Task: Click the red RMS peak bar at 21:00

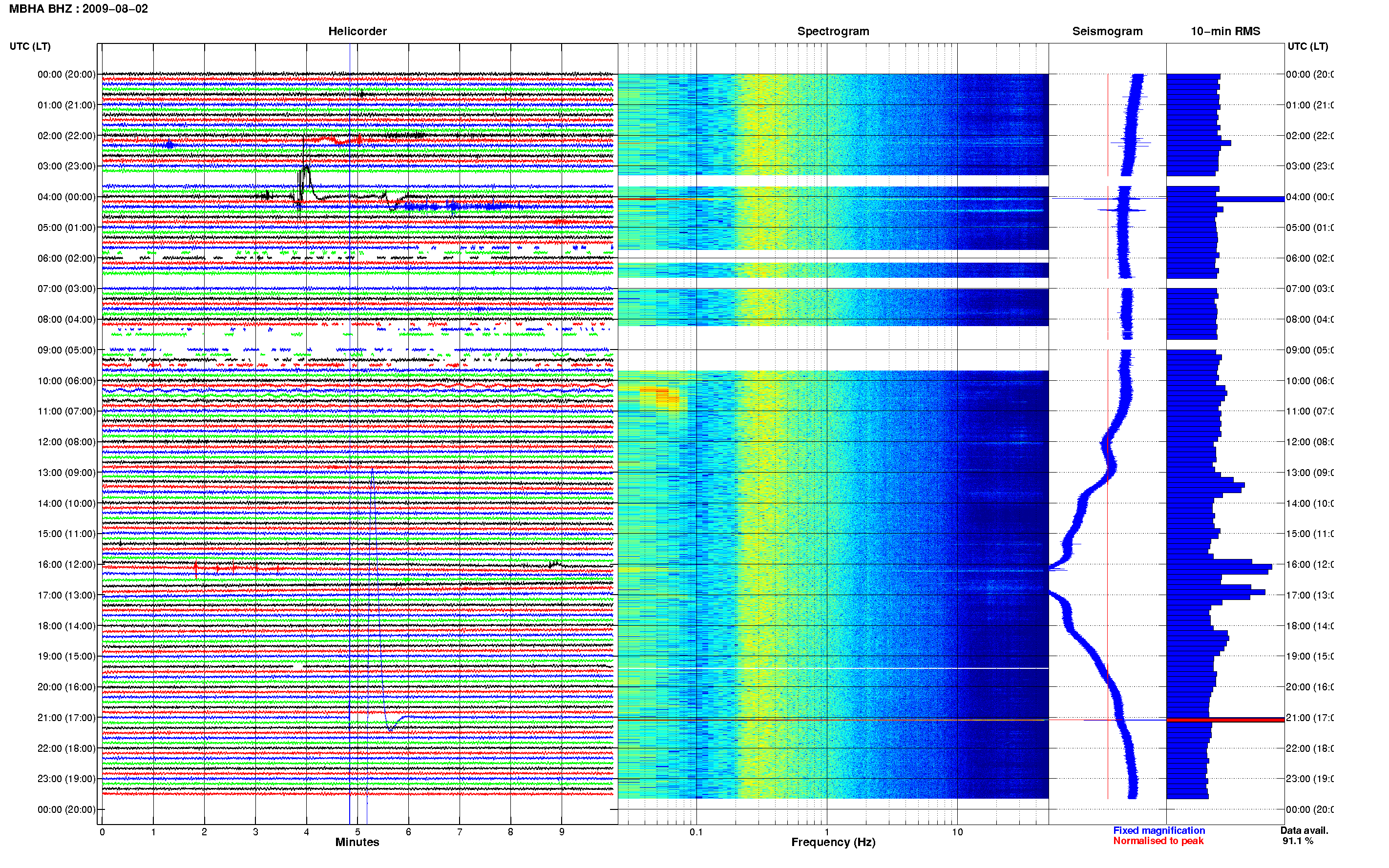Action: (1225, 720)
